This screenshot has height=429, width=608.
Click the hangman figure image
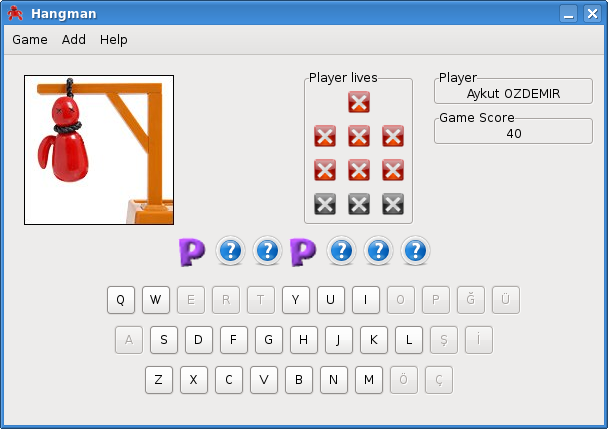pyautogui.click(x=99, y=150)
